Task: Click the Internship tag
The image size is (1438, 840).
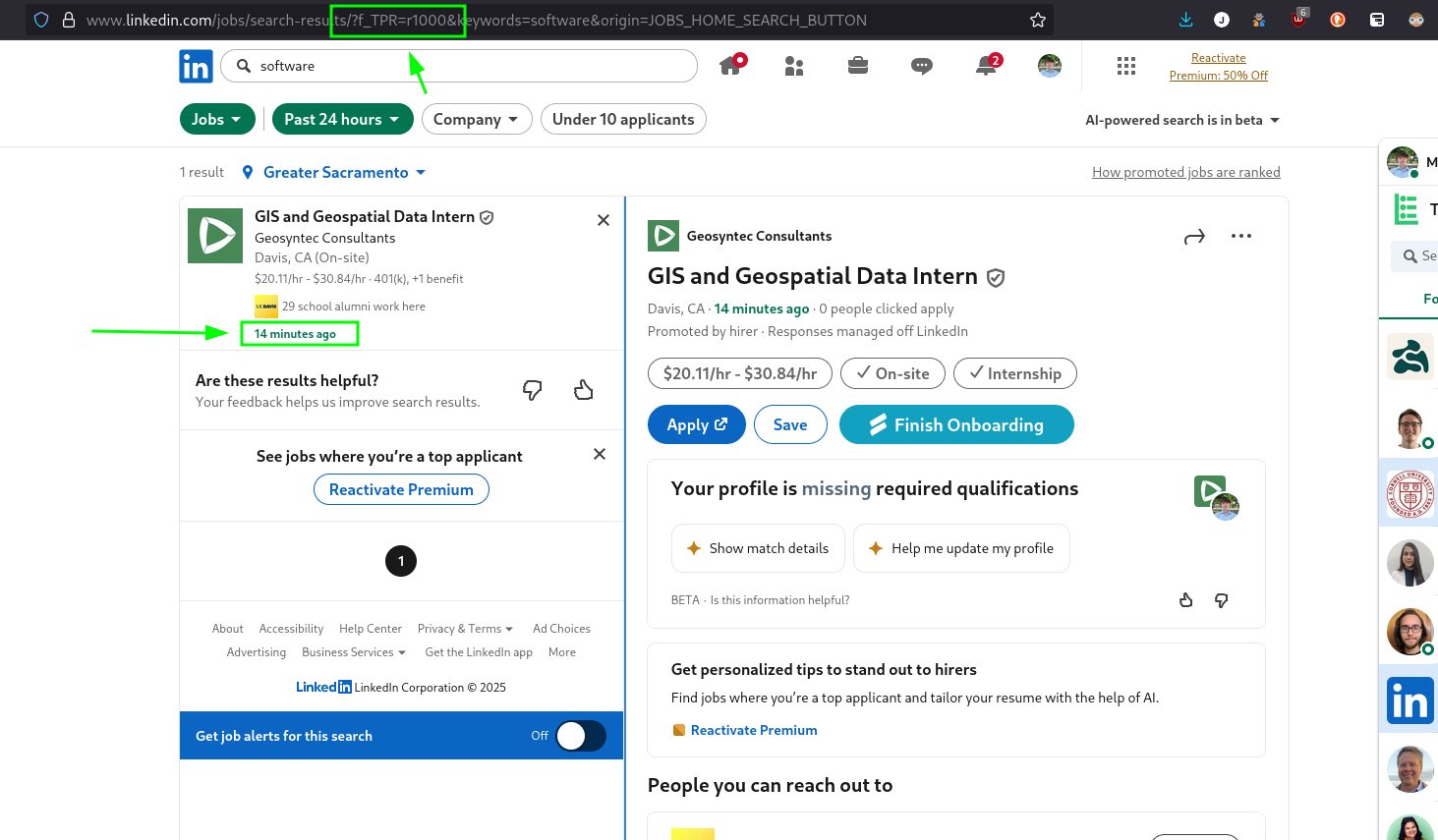Action: 1015,373
